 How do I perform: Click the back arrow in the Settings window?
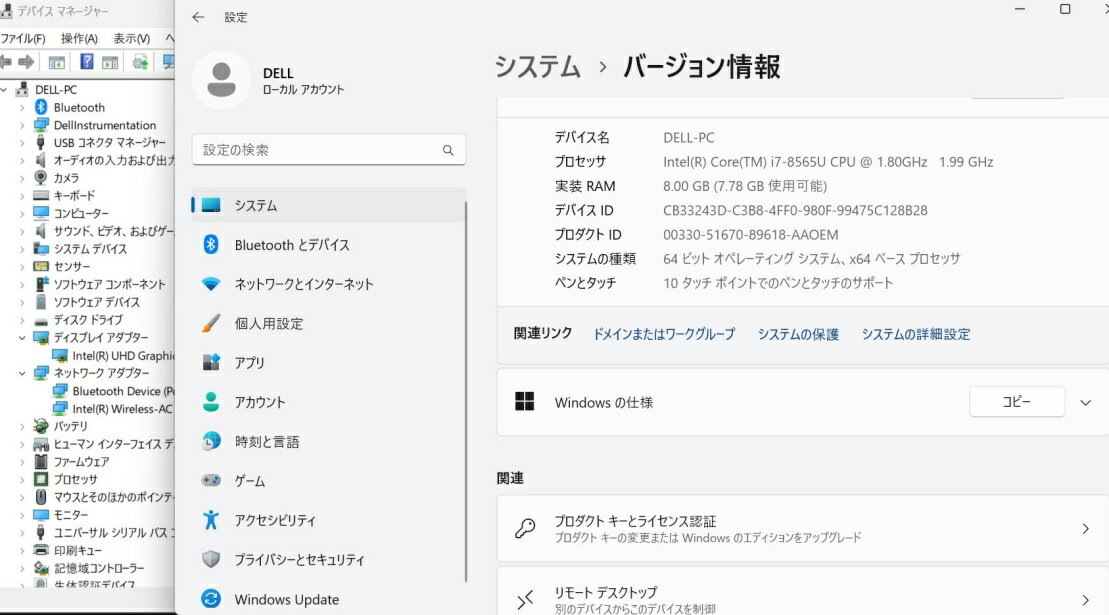pyautogui.click(x=198, y=17)
